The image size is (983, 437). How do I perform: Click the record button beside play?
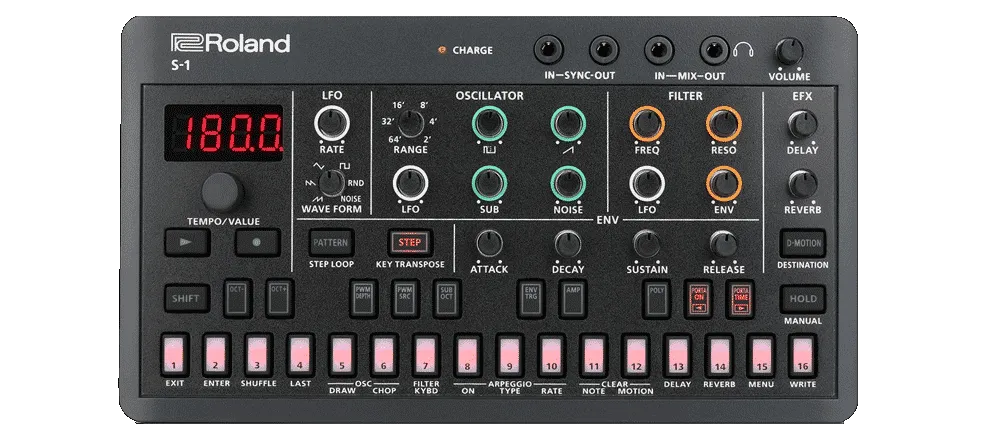coord(258,242)
